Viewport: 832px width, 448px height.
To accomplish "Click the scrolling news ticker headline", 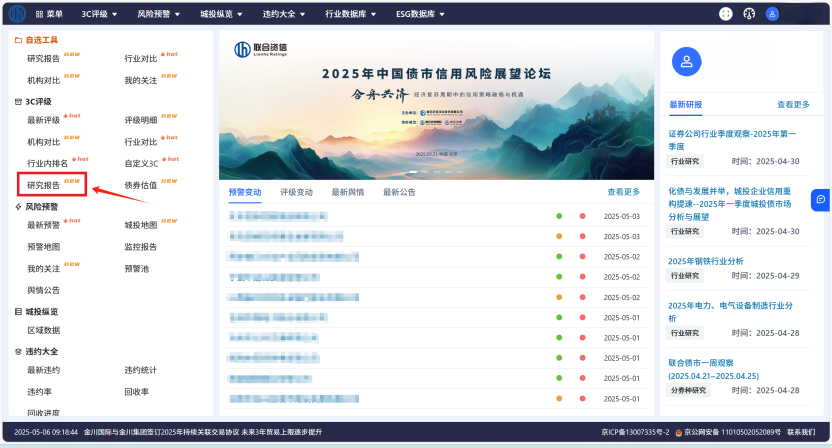I will coord(203,432).
